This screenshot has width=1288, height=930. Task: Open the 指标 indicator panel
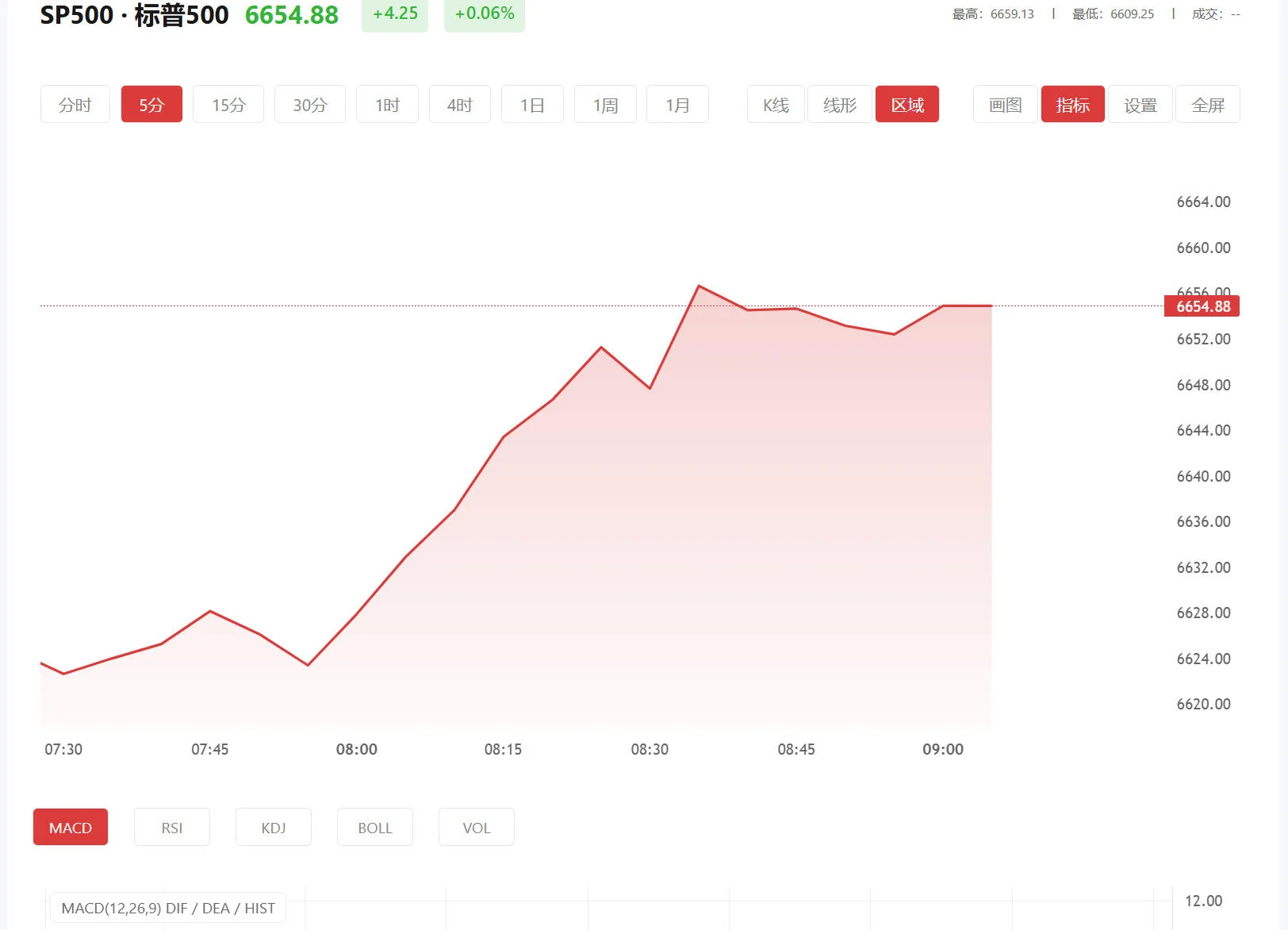point(1072,104)
